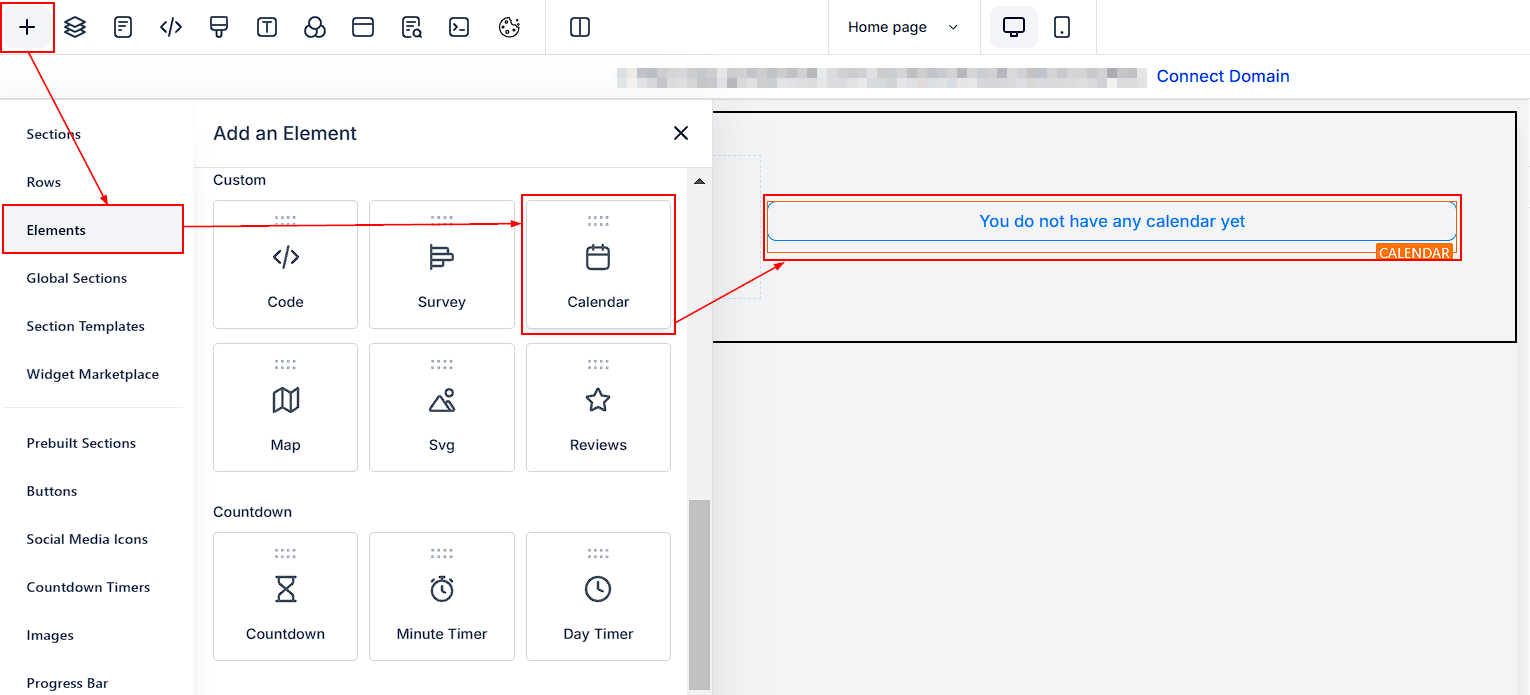Select the calendar placeholder on canvas
Viewport: 1530px width, 695px height.
pos(1111,221)
